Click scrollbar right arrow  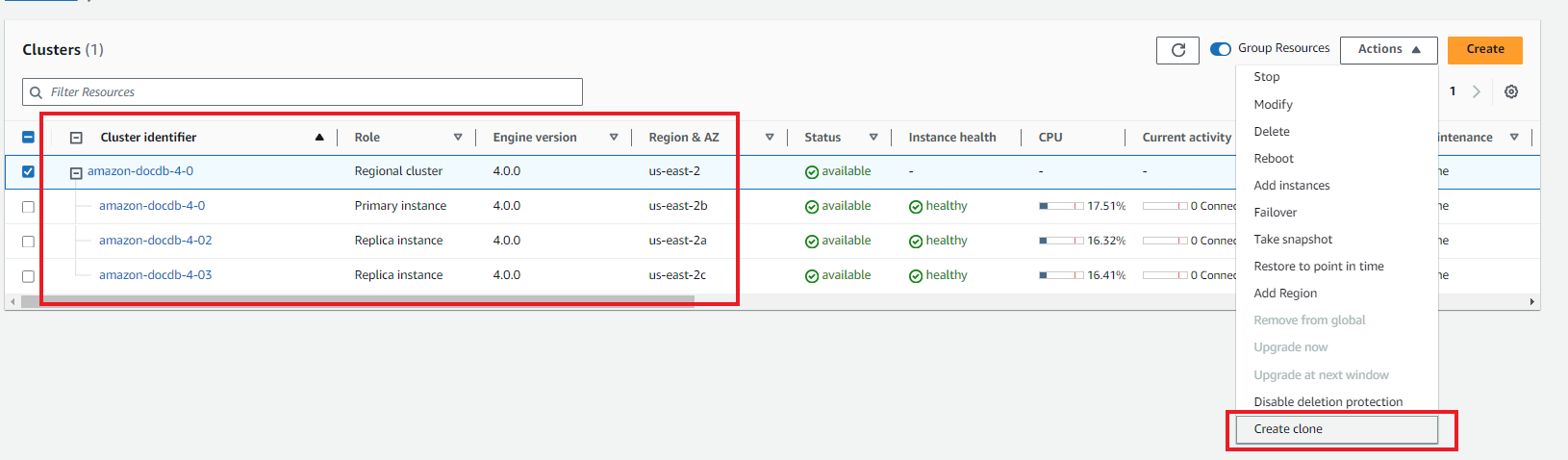coord(1531,301)
